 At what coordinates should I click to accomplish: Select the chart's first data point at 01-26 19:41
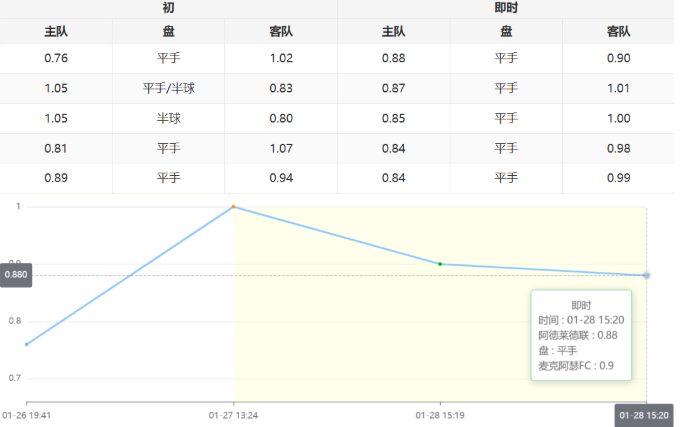[27, 344]
